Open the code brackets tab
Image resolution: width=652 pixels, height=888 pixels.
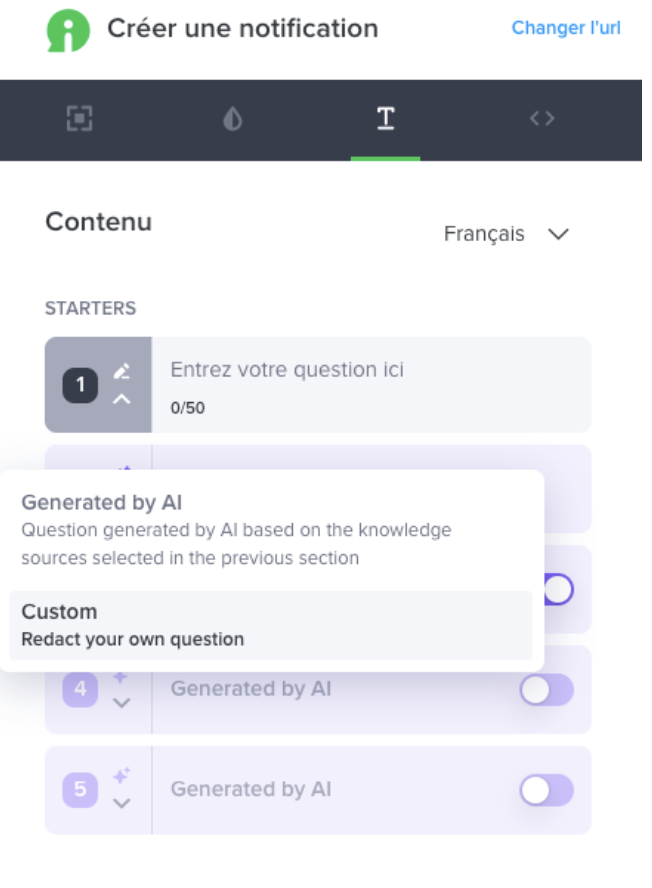point(542,118)
